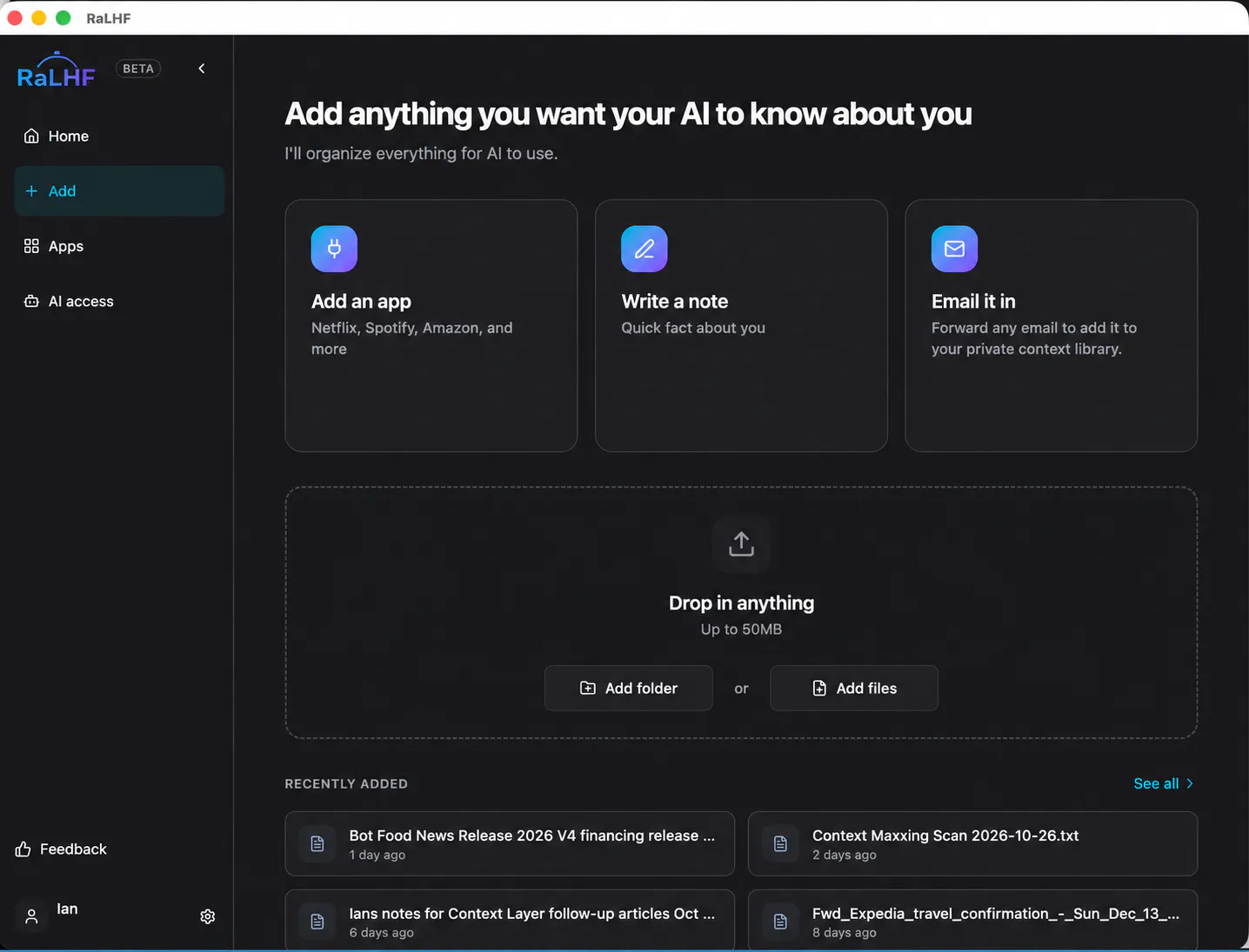Click document icon beside Context Maxxing Scan
The image size is (1249, 952).
coord(780,844)
